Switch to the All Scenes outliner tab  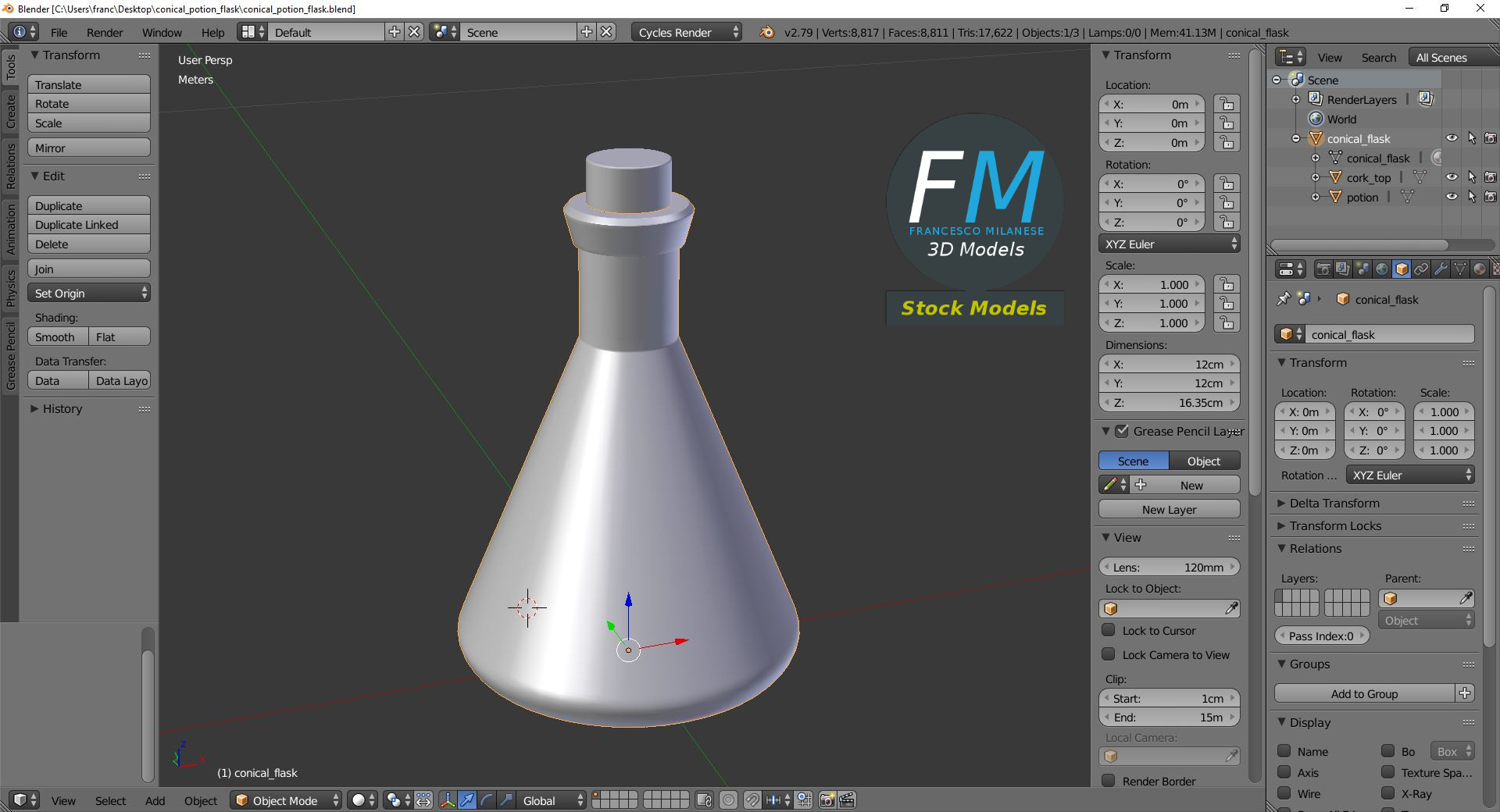coord(1441,56)
